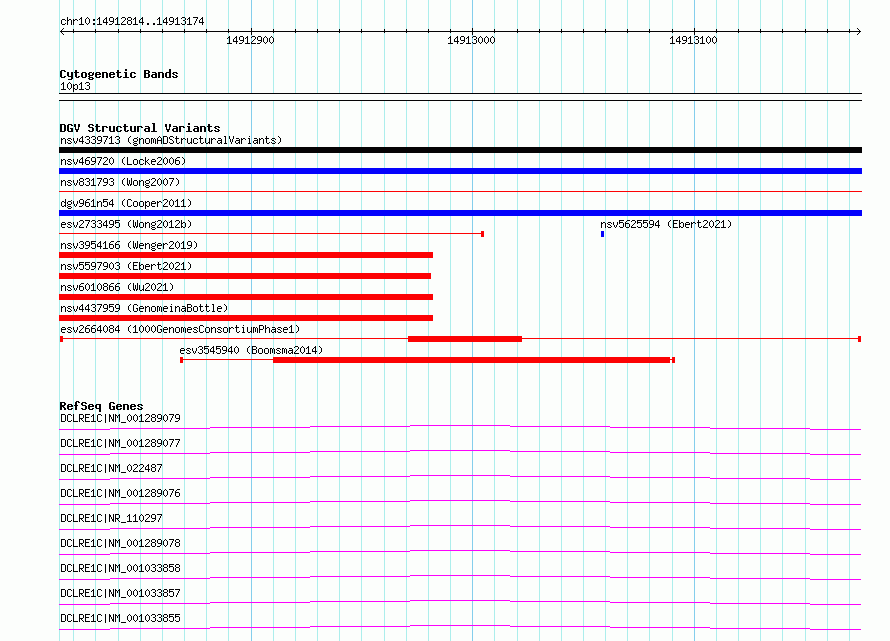The height and width of the screenshot is (641, 890).
Task: Click the red nsv6010866 variant bar
Action: (x=246, y=297)
